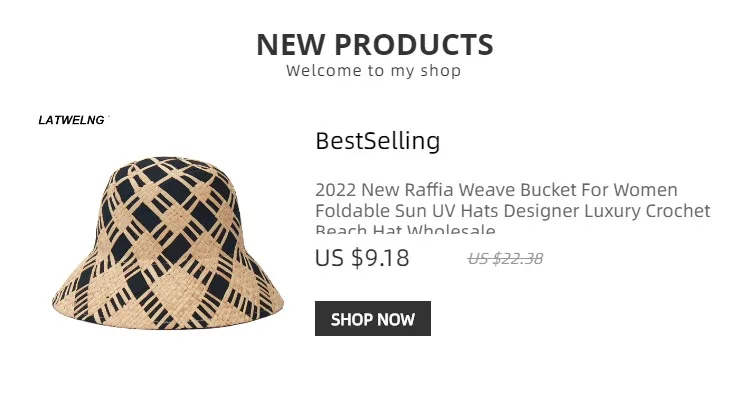Click the Foldable Sun UV Hats description line
The image size is (750, 420).
point(513,211)
